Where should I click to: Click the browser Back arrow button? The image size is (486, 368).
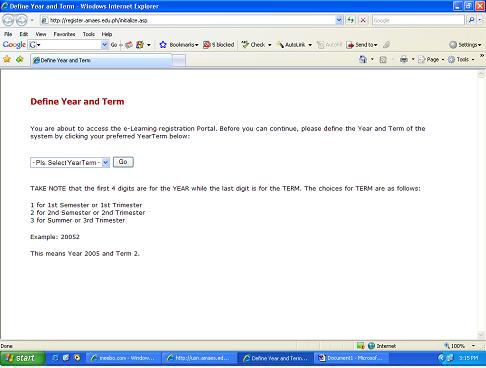click(x=8, y=20)
